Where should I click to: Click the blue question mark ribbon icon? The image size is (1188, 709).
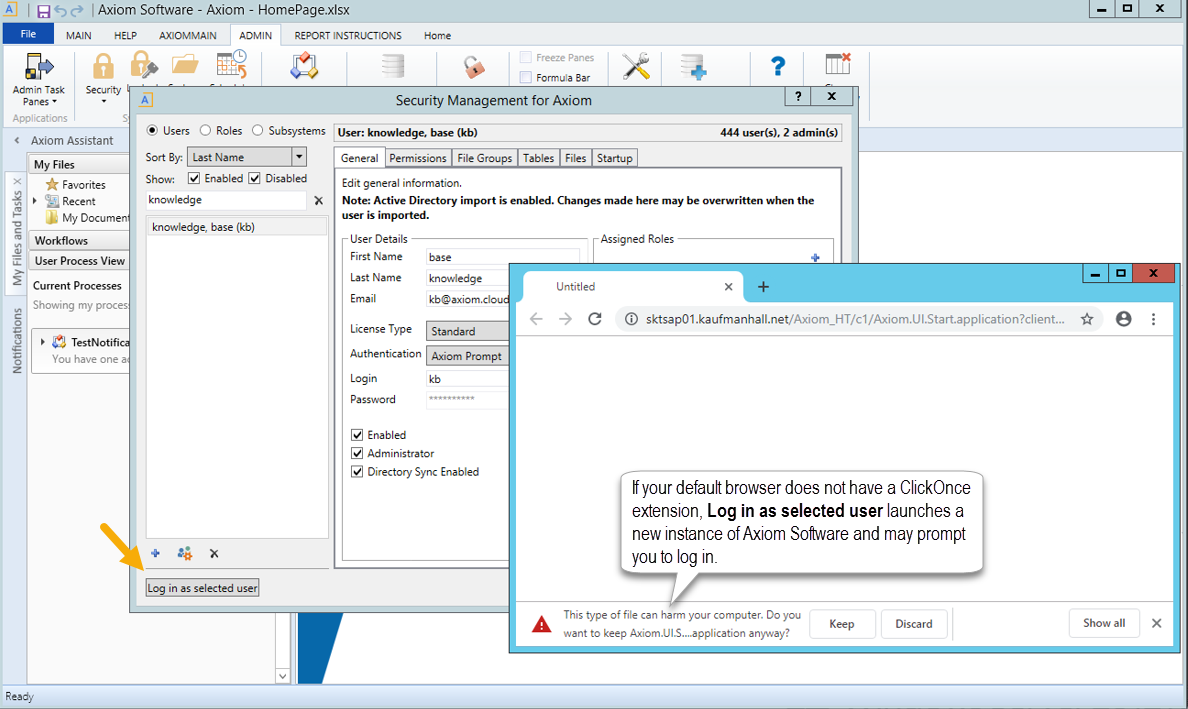(x=777, y=67)
